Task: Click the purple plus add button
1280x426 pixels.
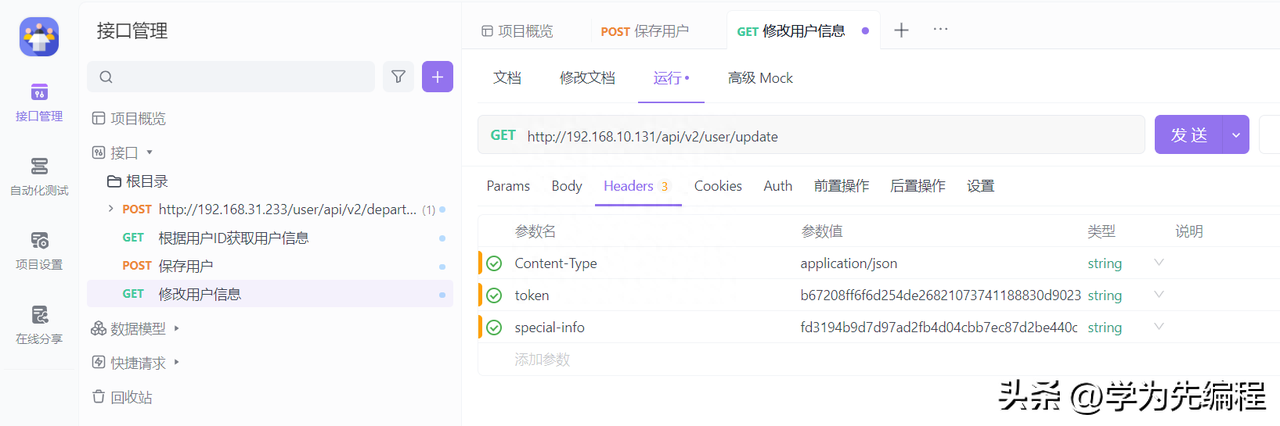Action: [x=437, y=77]
